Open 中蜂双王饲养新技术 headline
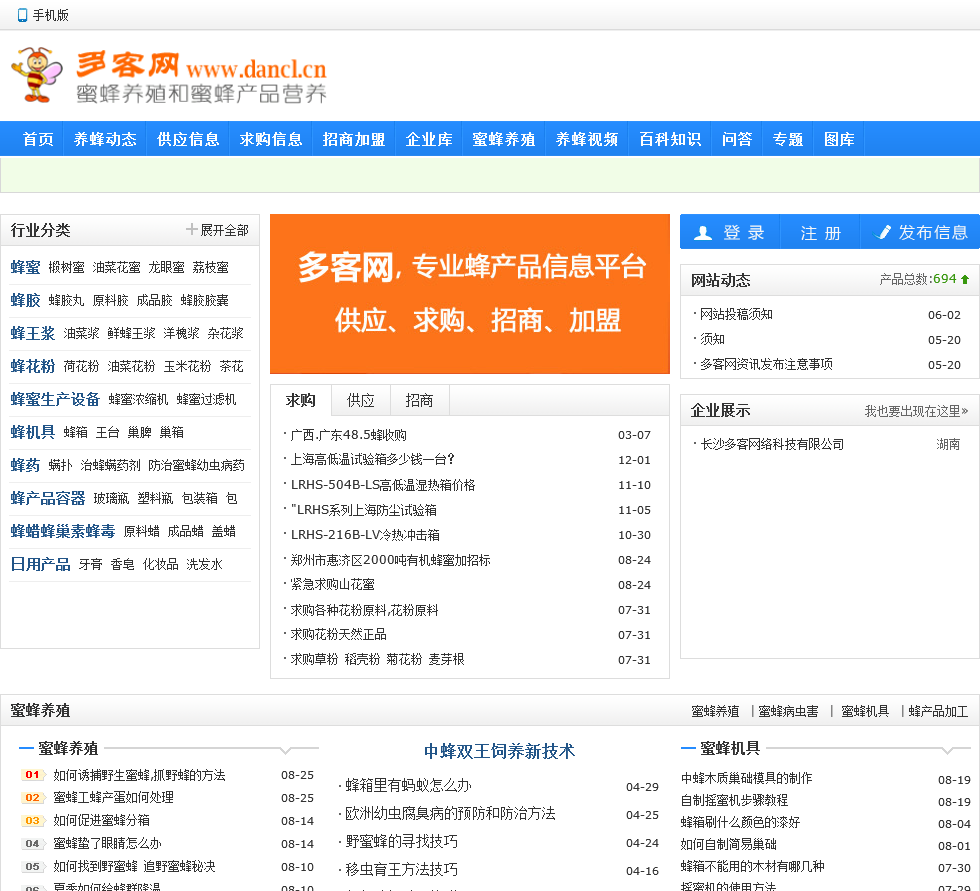 [x=499, y=751]
